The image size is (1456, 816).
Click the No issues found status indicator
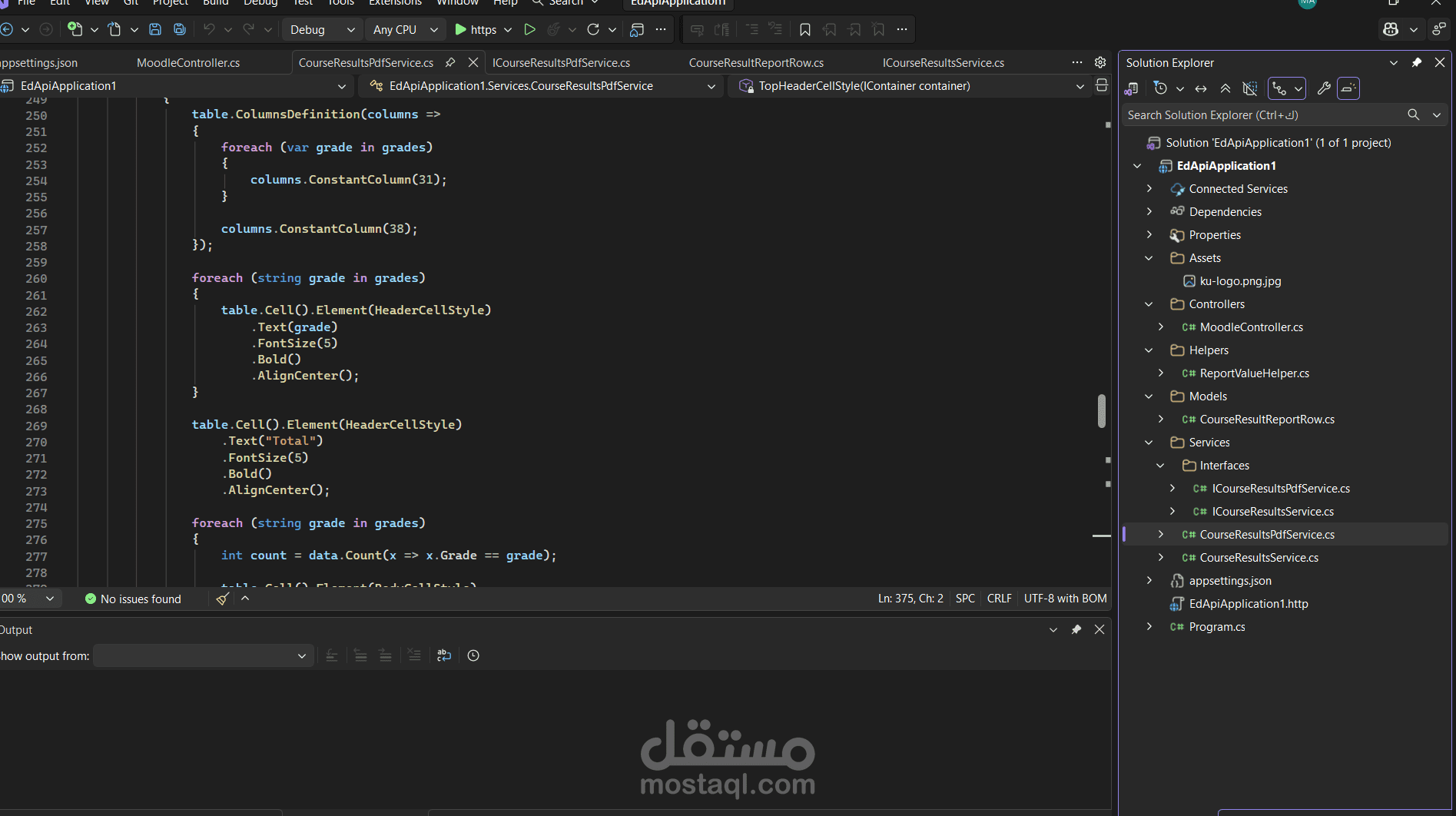coord(133,599)
